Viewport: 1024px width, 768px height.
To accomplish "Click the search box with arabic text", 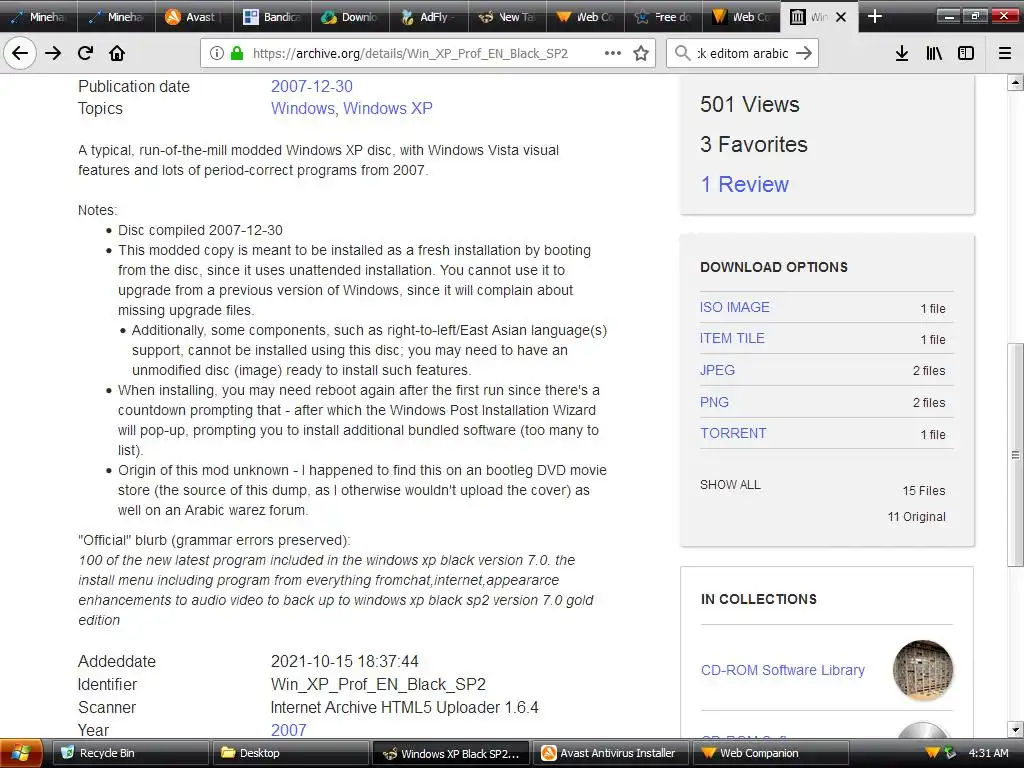I will point(743,53).
